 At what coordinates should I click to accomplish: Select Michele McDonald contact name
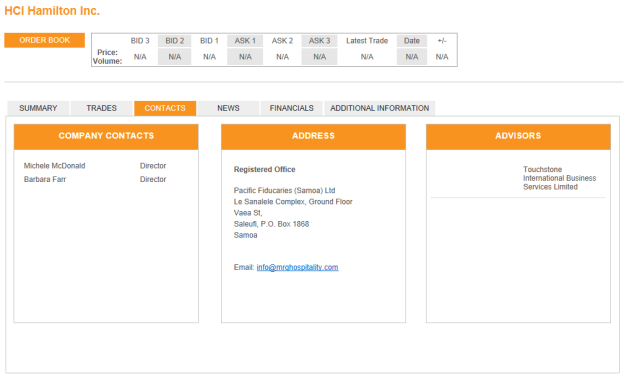[55, 166]
